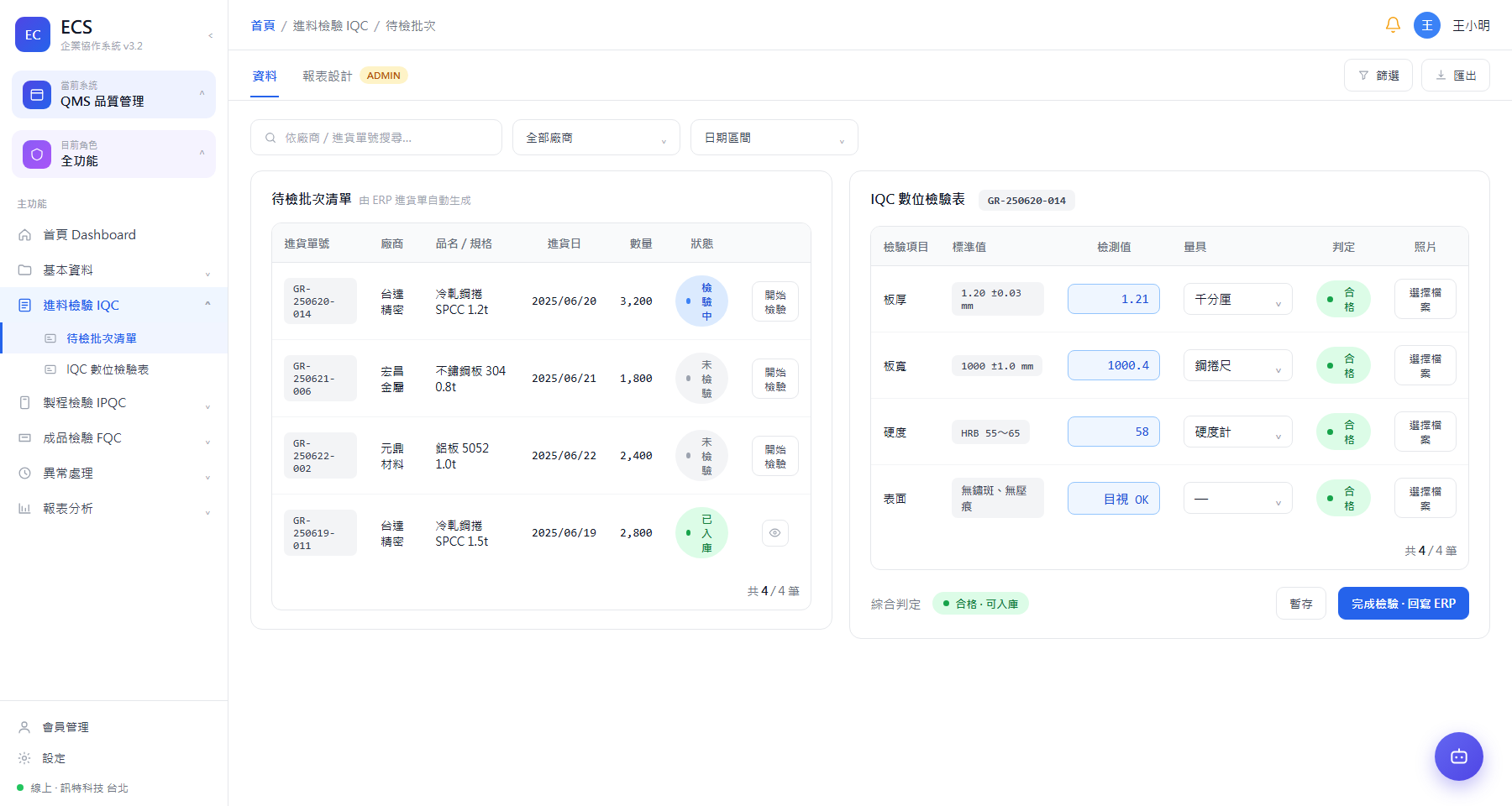Open 千分厘 gauge dropdown

coord(1238,299)
